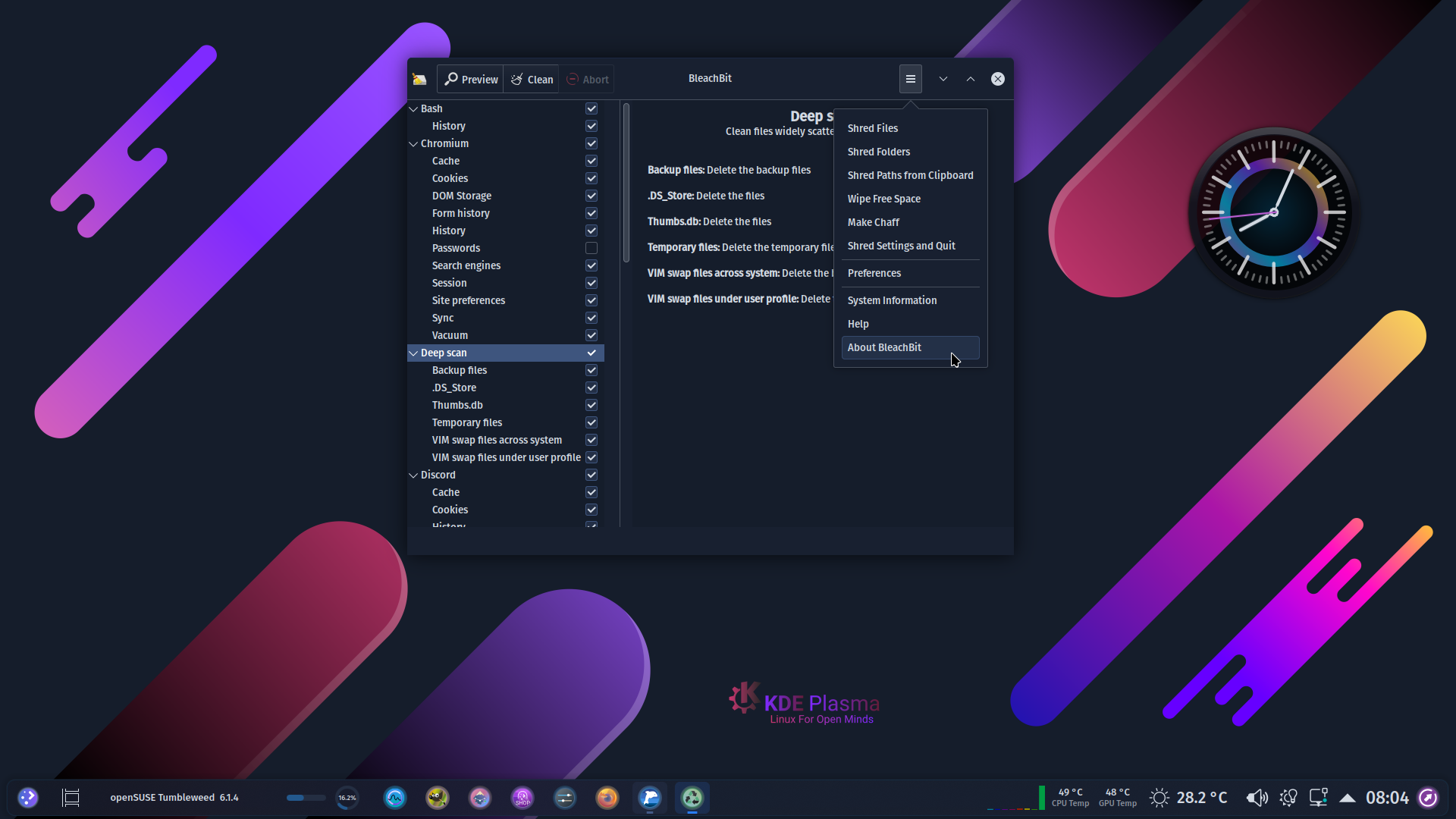Image resolution: width=1456 pixels, height=819 pixels.
Task: Open the system monitor taskbar icon
Action: tap(395, 798)
